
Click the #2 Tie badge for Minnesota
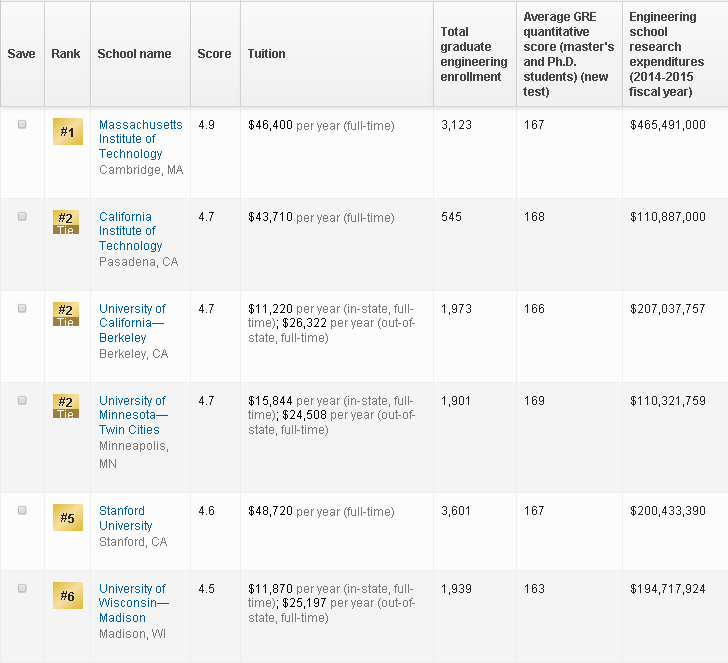click(66, 406)
